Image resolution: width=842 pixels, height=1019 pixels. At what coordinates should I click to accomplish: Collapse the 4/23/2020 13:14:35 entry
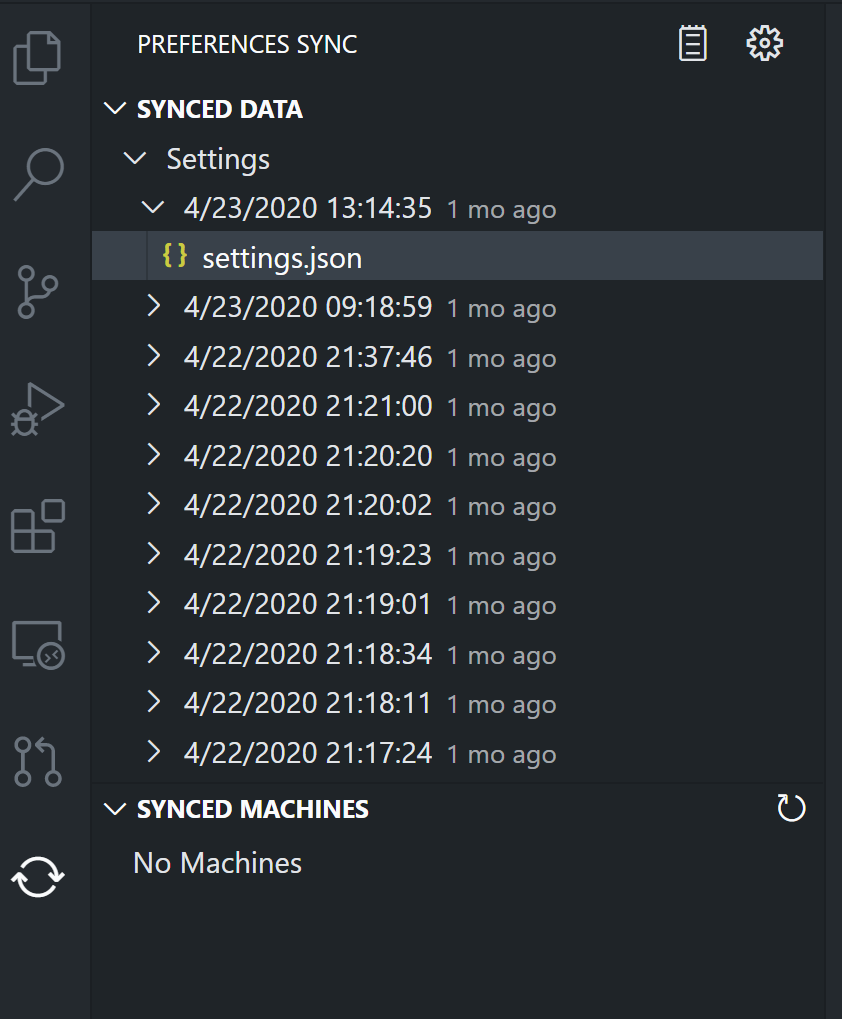[x=152, y=207]
